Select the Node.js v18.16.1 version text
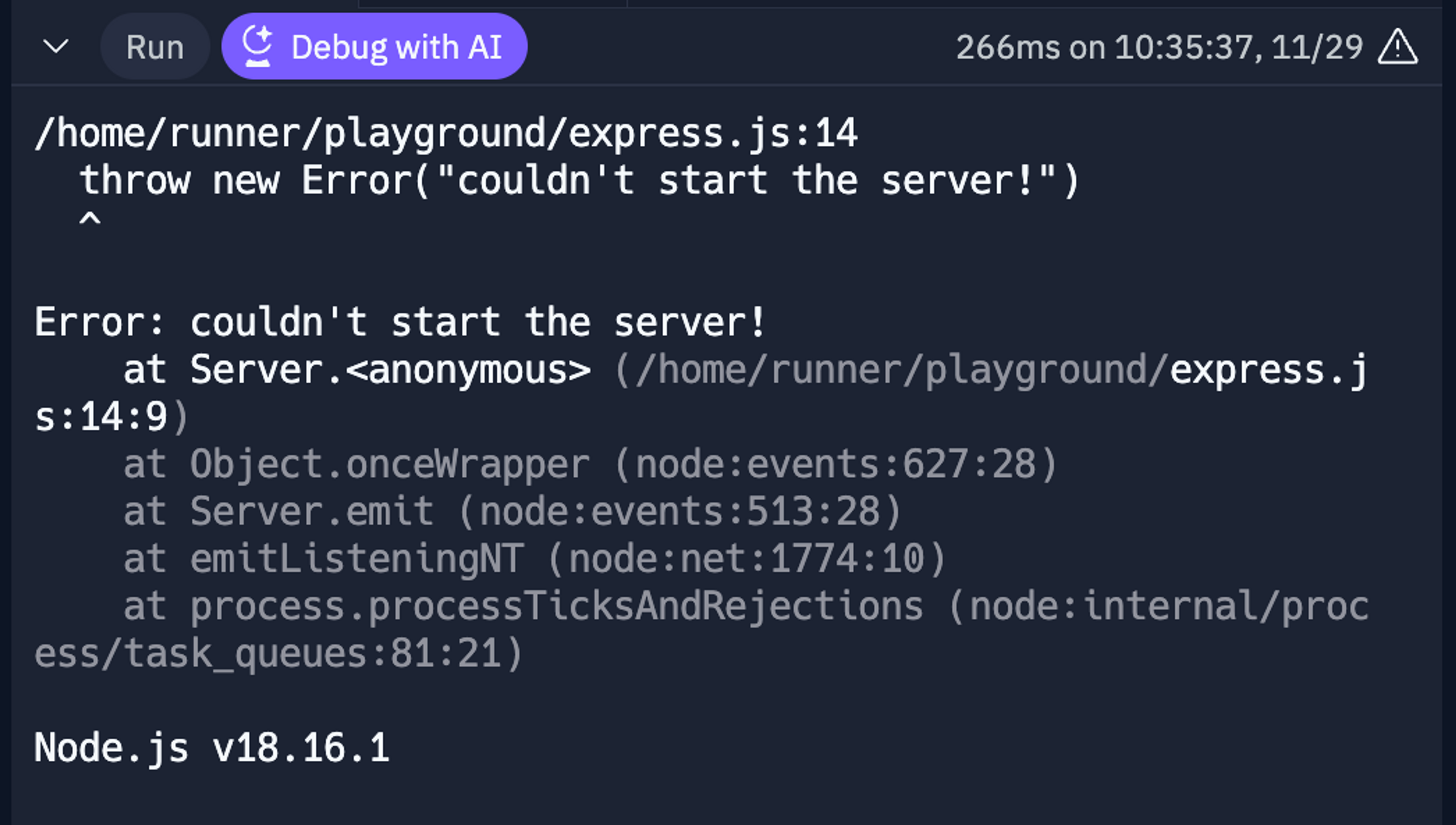 pos(212,747)
